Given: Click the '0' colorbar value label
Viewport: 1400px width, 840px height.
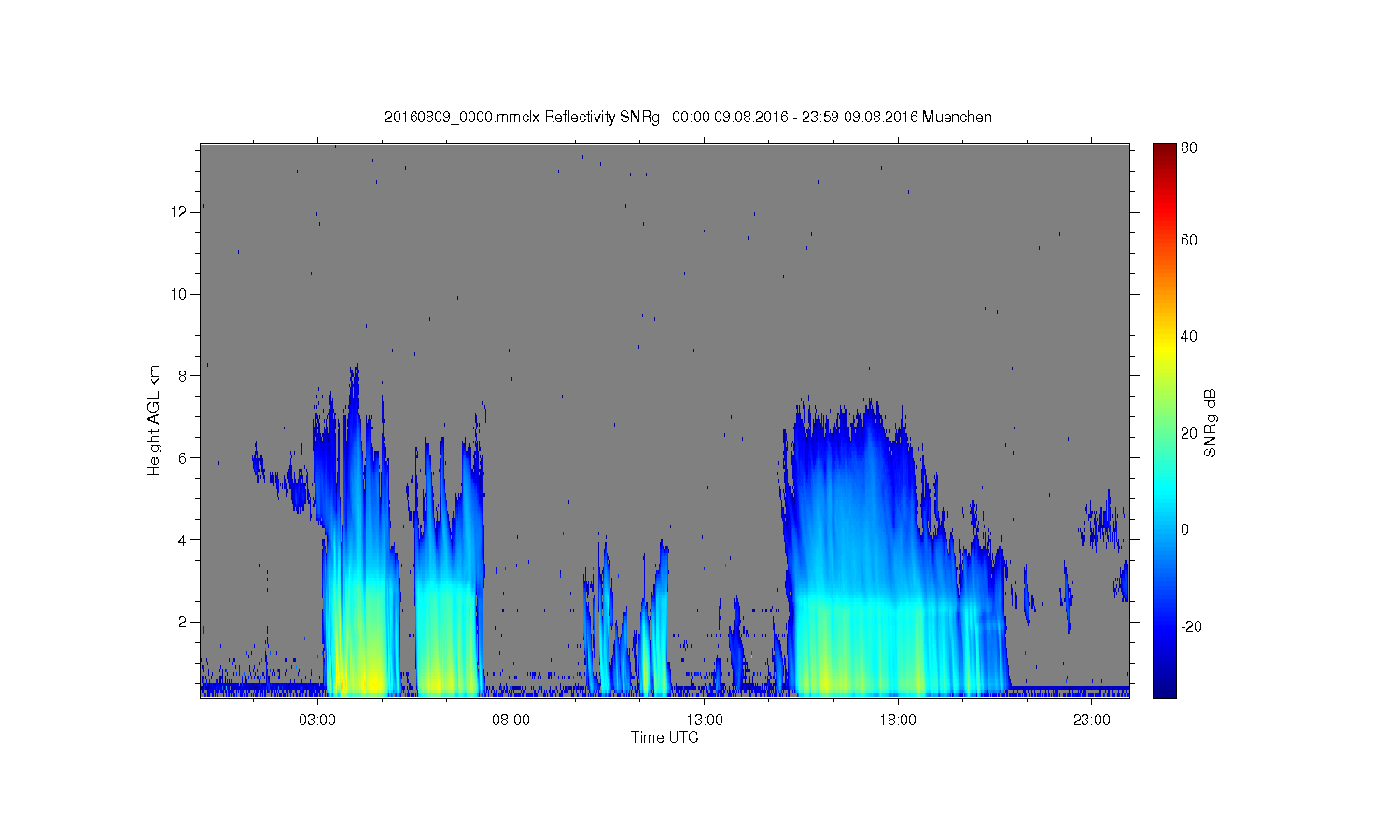Looking at the screenshot, I should click(1185, 529).
